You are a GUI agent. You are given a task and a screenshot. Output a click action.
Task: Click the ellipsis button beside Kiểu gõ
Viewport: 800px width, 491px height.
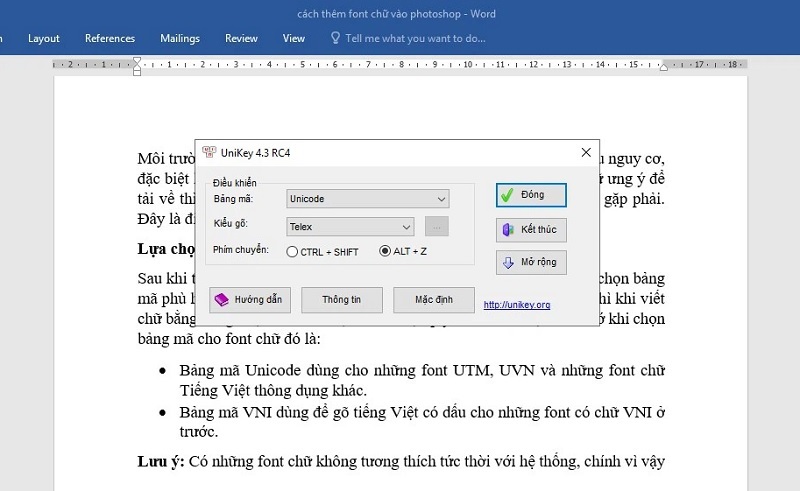coord(437,227)
